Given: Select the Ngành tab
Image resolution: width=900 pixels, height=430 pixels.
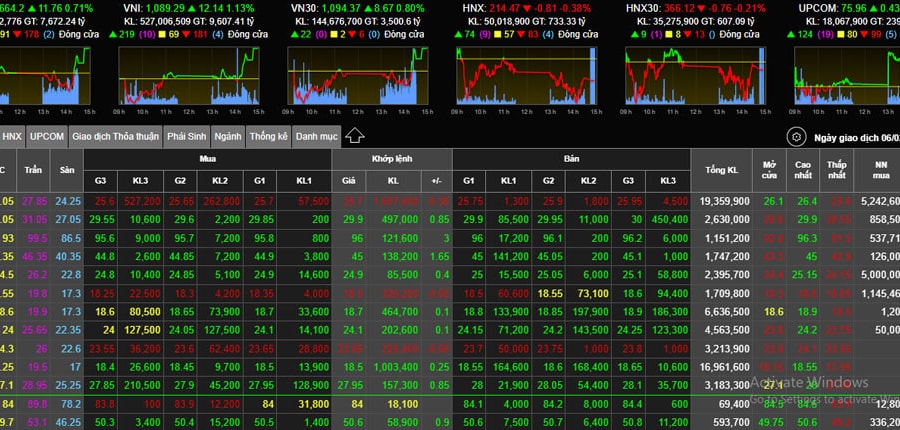Looking at the screenshot, I should tap(228, 137).
